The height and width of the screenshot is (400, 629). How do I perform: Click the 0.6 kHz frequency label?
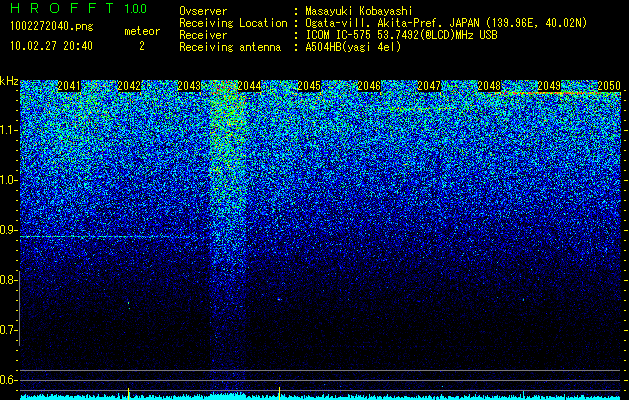point(8,380)
